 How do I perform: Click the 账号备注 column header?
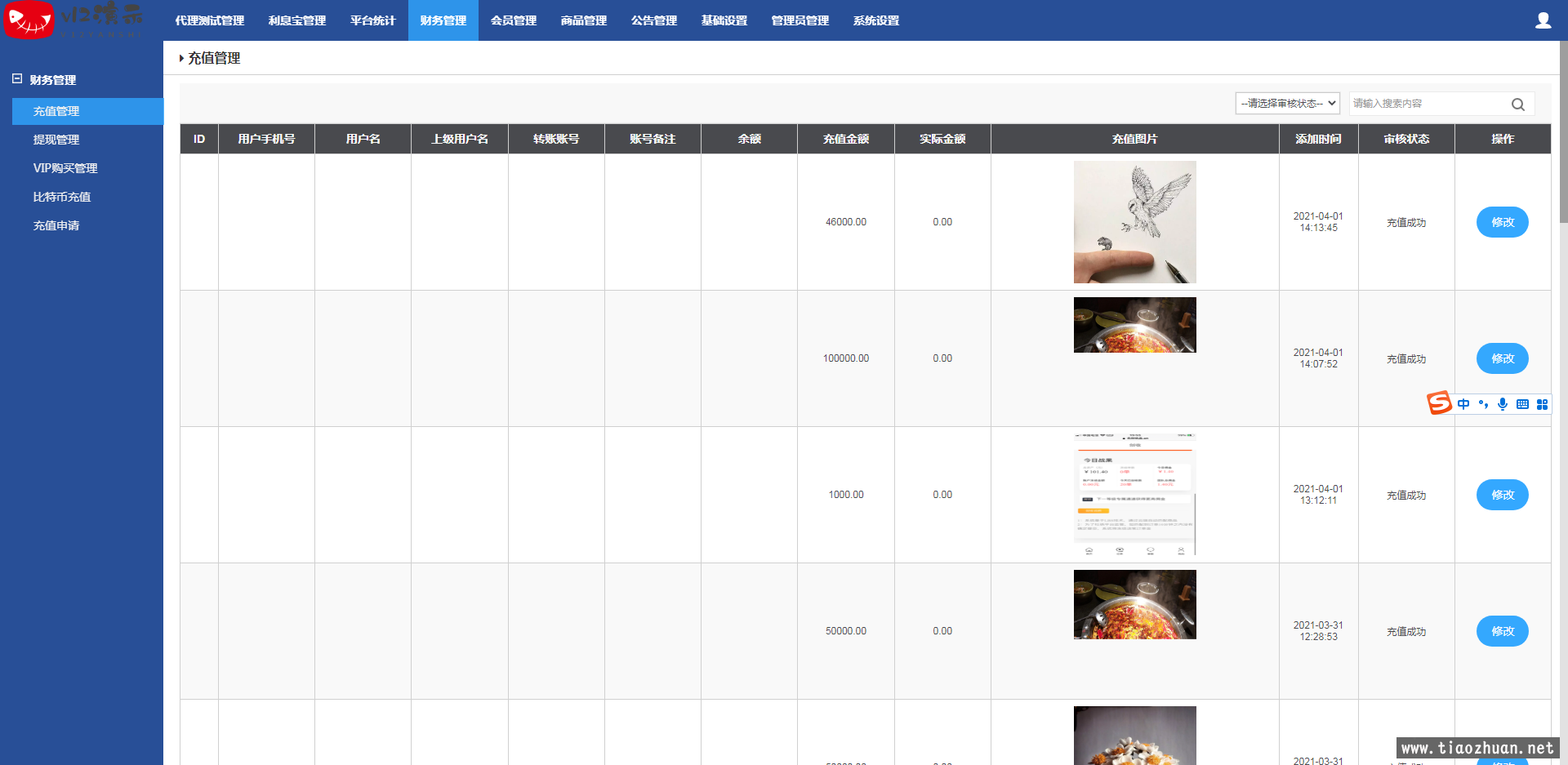tap(653, 139)
